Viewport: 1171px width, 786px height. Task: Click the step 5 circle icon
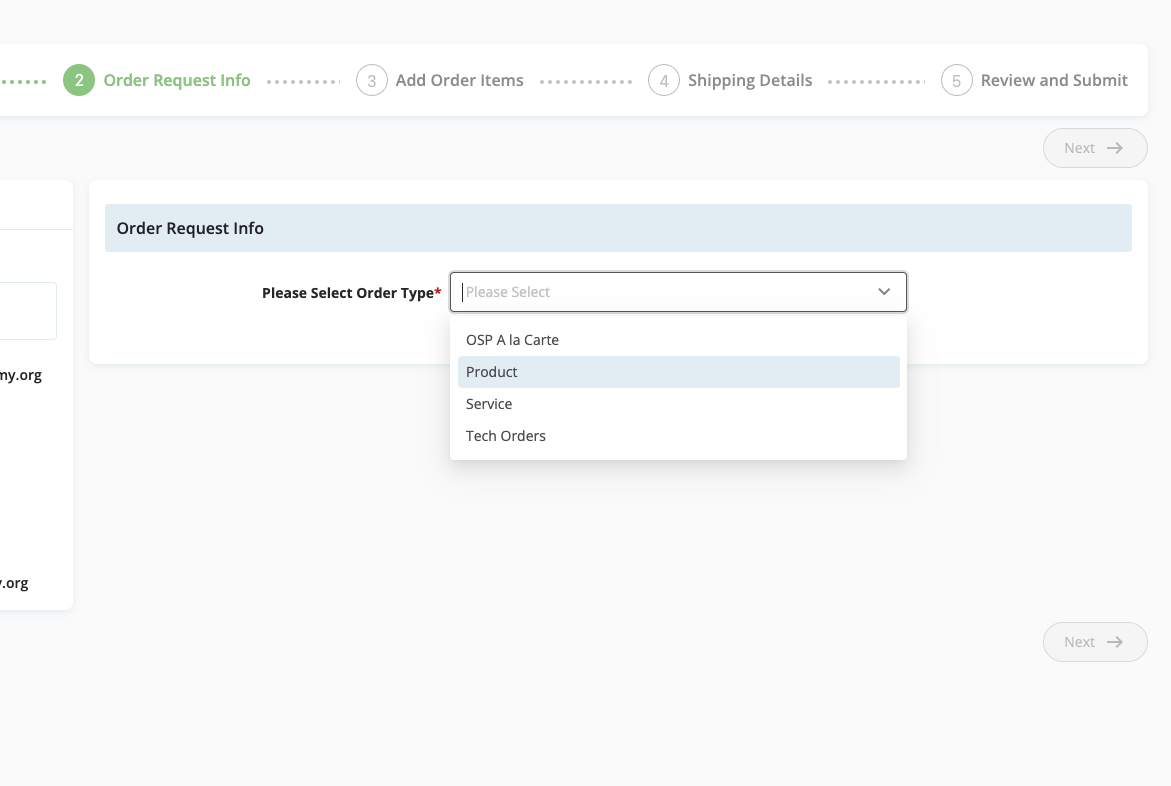pyautogui.click(x=957, y=81)
